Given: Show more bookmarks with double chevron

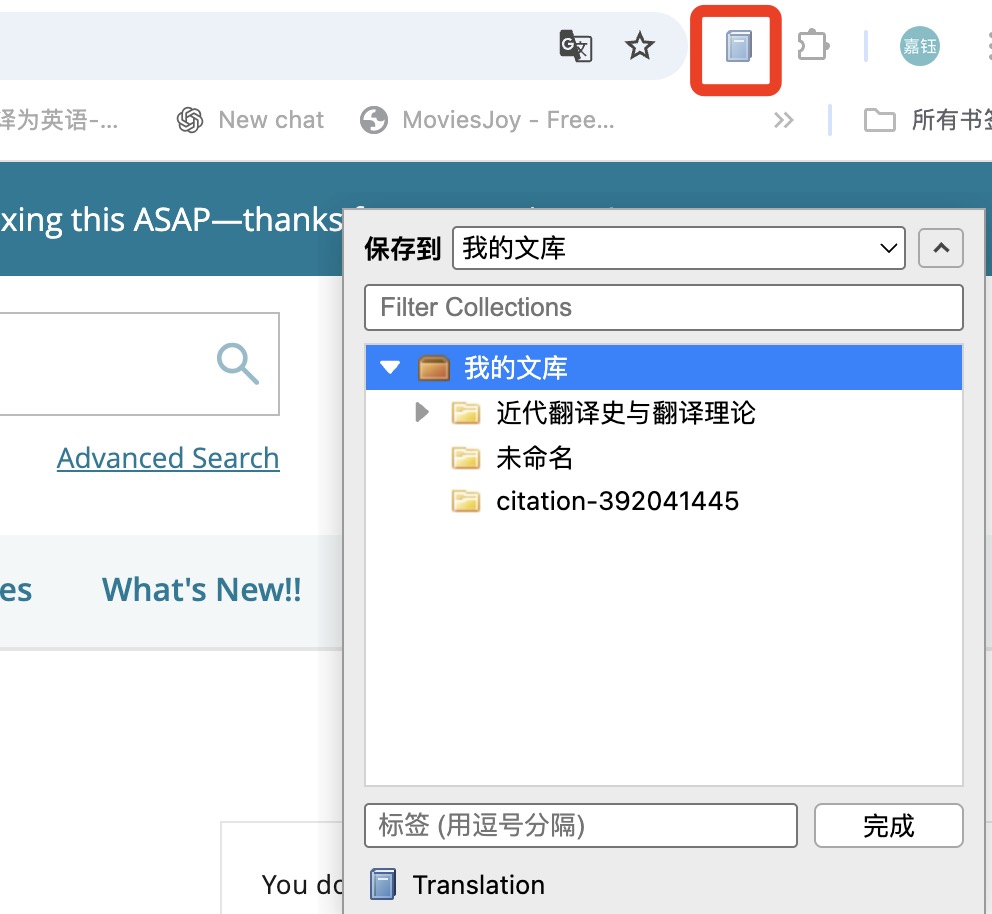Looking at the screenshot, I should coord(783,121).
